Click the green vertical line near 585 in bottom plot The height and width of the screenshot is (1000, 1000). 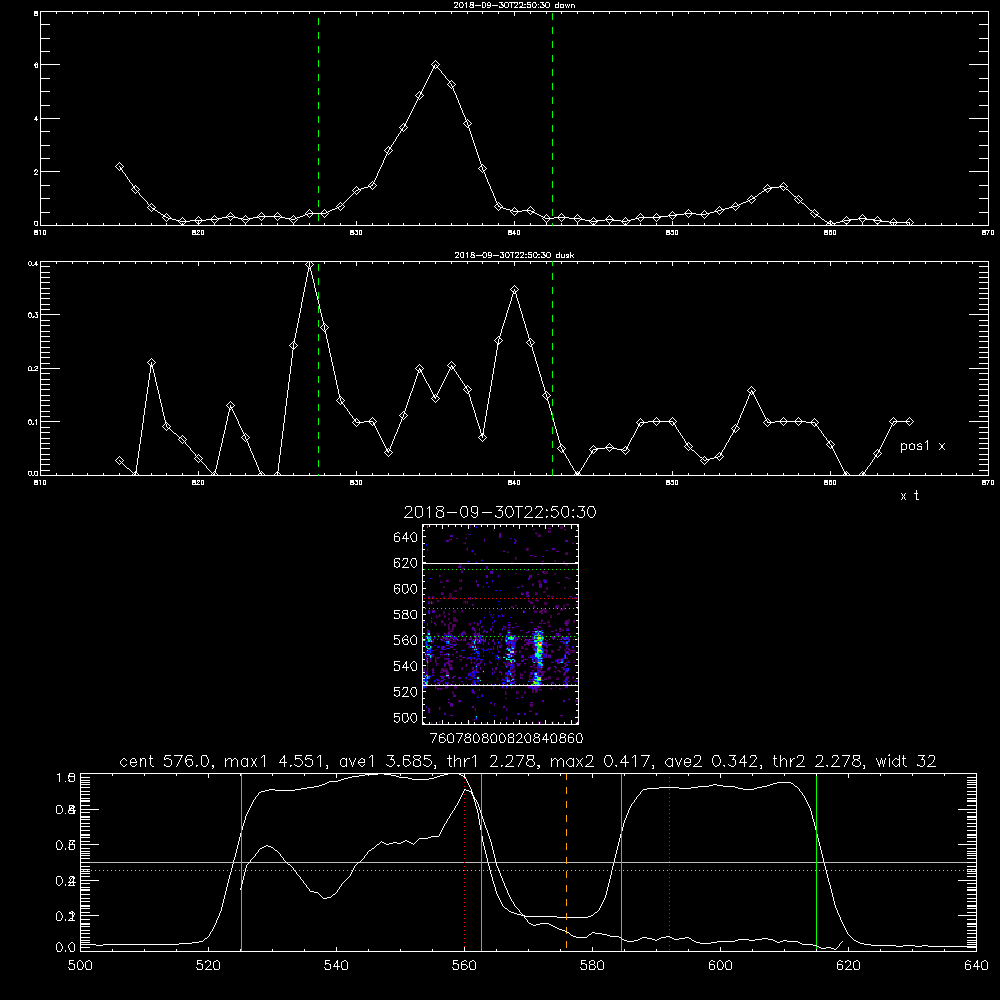pyautogui.click(x=621, y=862)
